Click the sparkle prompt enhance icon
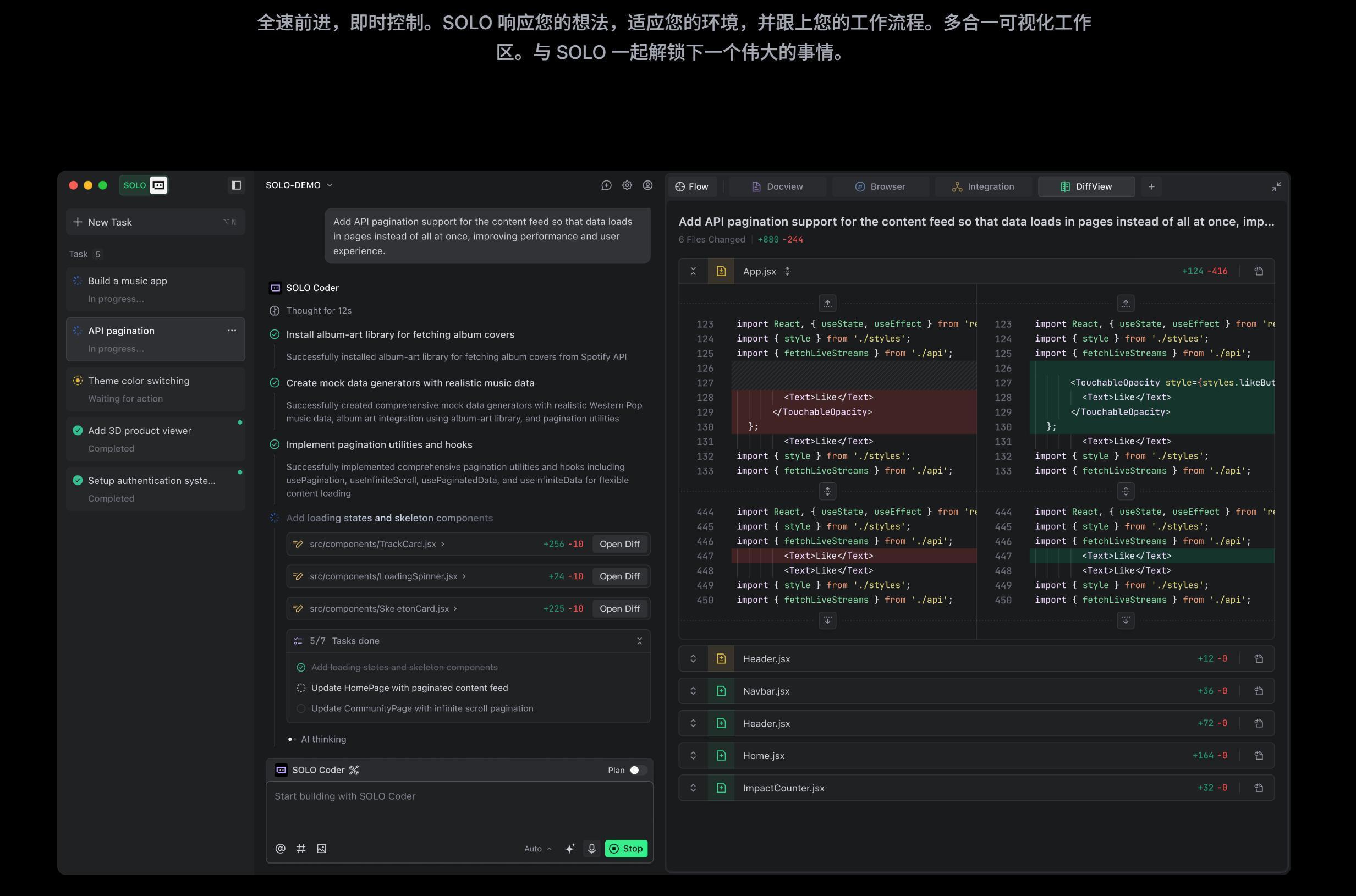1356x896 pixels. [x=570, y=849]
